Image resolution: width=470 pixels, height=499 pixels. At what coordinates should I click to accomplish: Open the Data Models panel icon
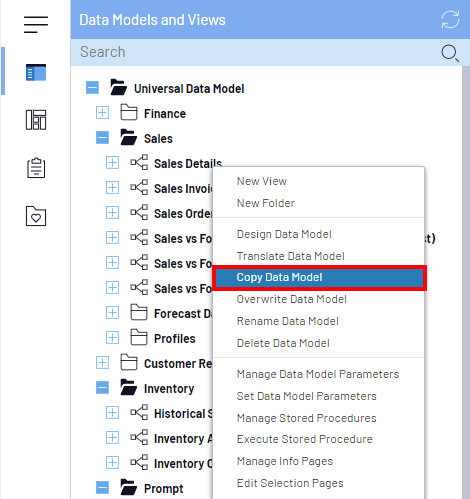pyautogui.click(x=36, y=73)
